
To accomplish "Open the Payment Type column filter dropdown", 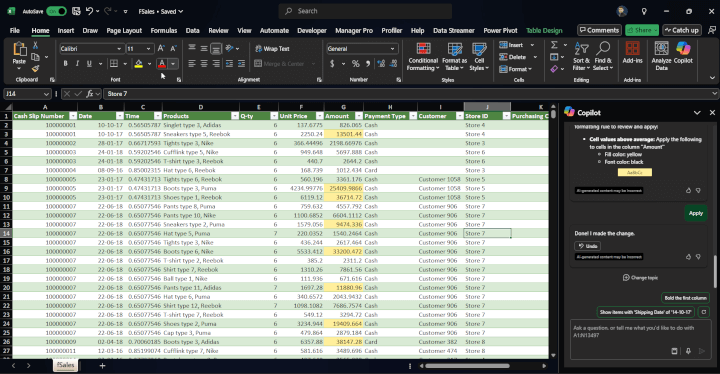I will pos(413,116).
